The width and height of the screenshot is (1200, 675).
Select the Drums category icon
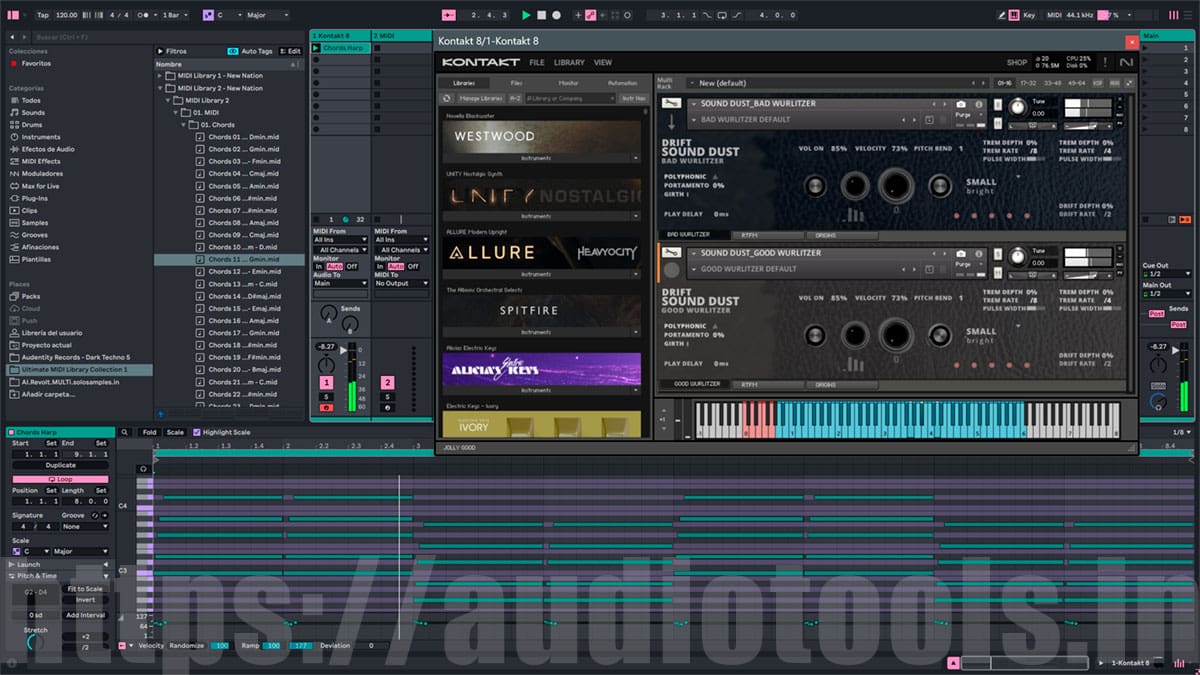click(13, 125)
